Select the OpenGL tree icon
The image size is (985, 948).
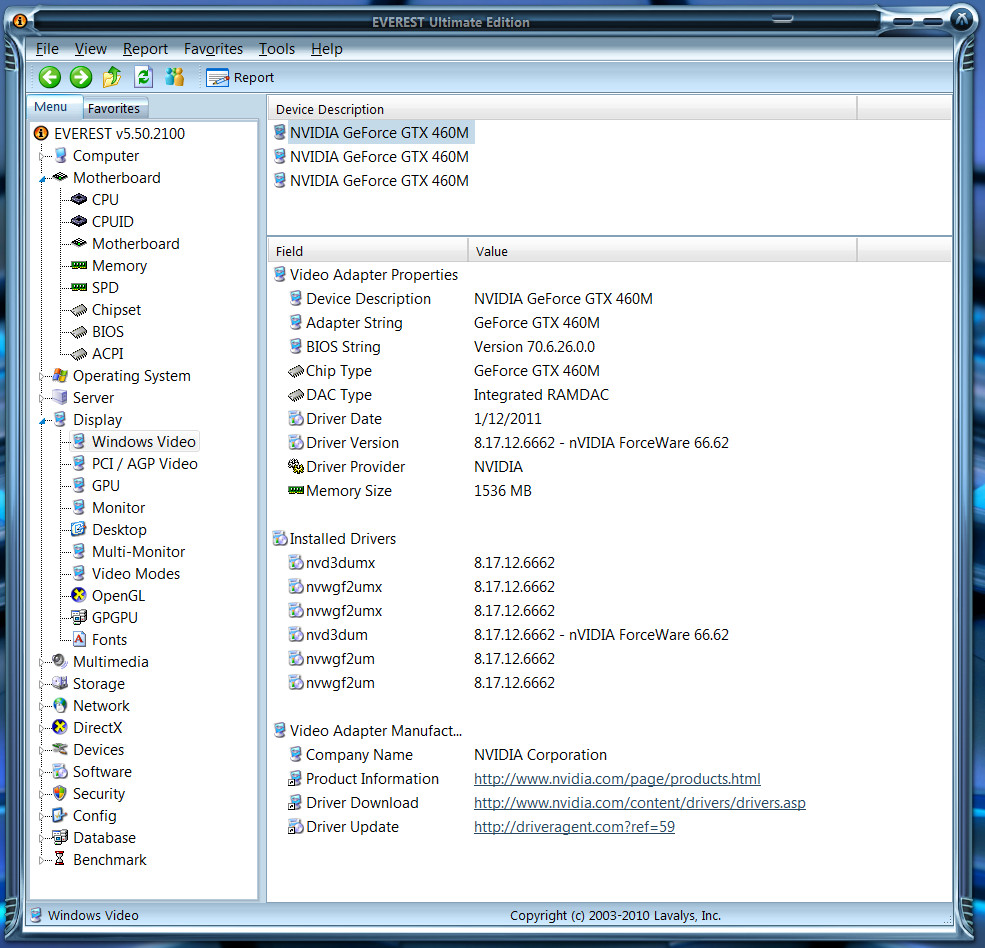tap(79, 596)
